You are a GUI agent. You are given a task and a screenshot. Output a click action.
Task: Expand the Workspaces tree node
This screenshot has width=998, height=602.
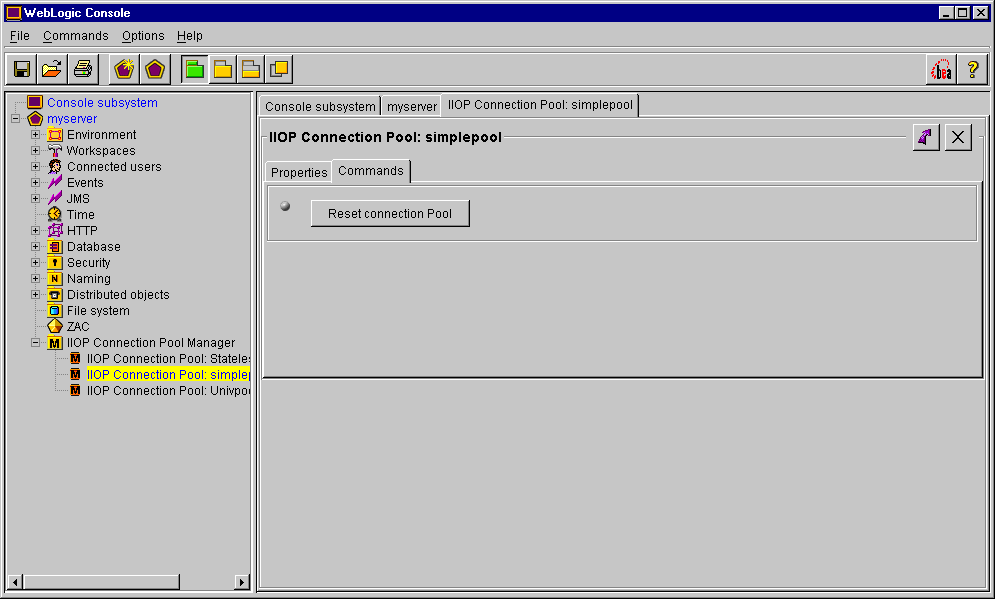[x=36, y=151]
